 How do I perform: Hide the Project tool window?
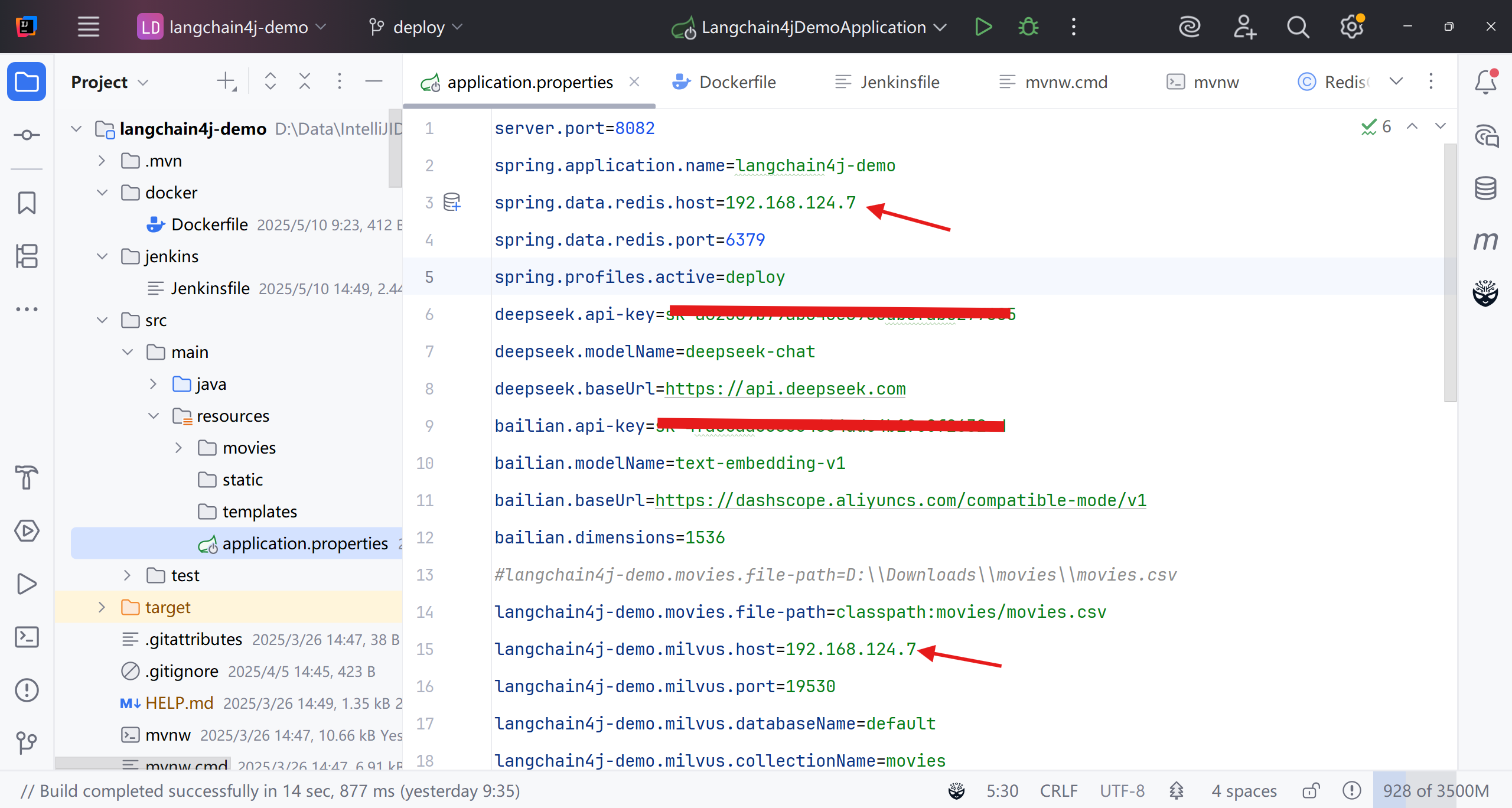pos(374,82)
